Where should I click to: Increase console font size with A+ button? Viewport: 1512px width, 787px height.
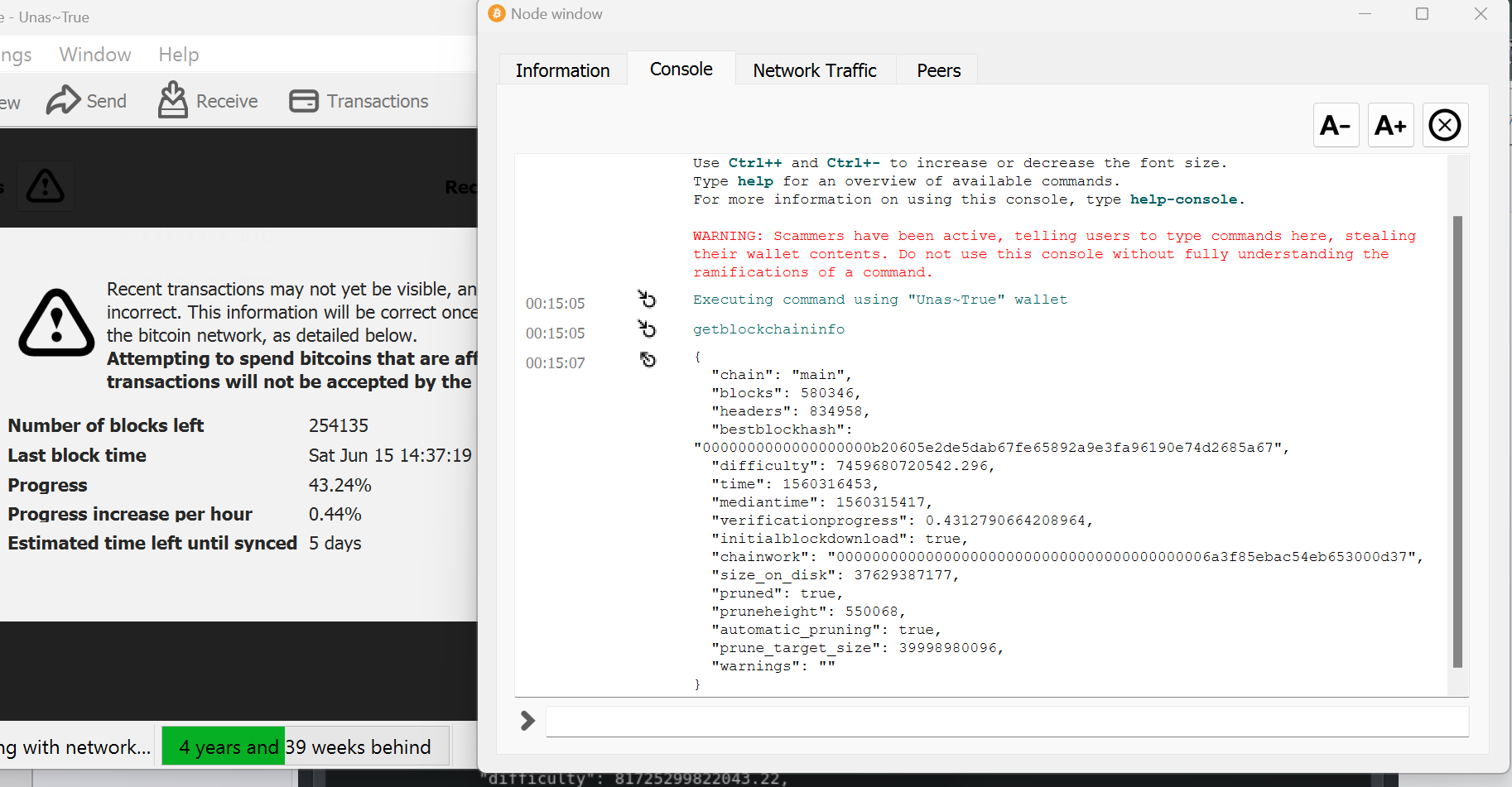point(1390,125)
